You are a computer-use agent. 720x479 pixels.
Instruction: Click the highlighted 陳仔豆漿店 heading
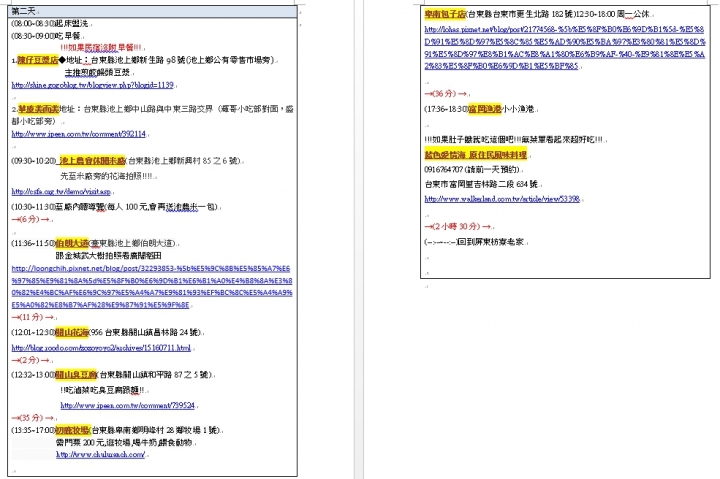click(38, 60)
